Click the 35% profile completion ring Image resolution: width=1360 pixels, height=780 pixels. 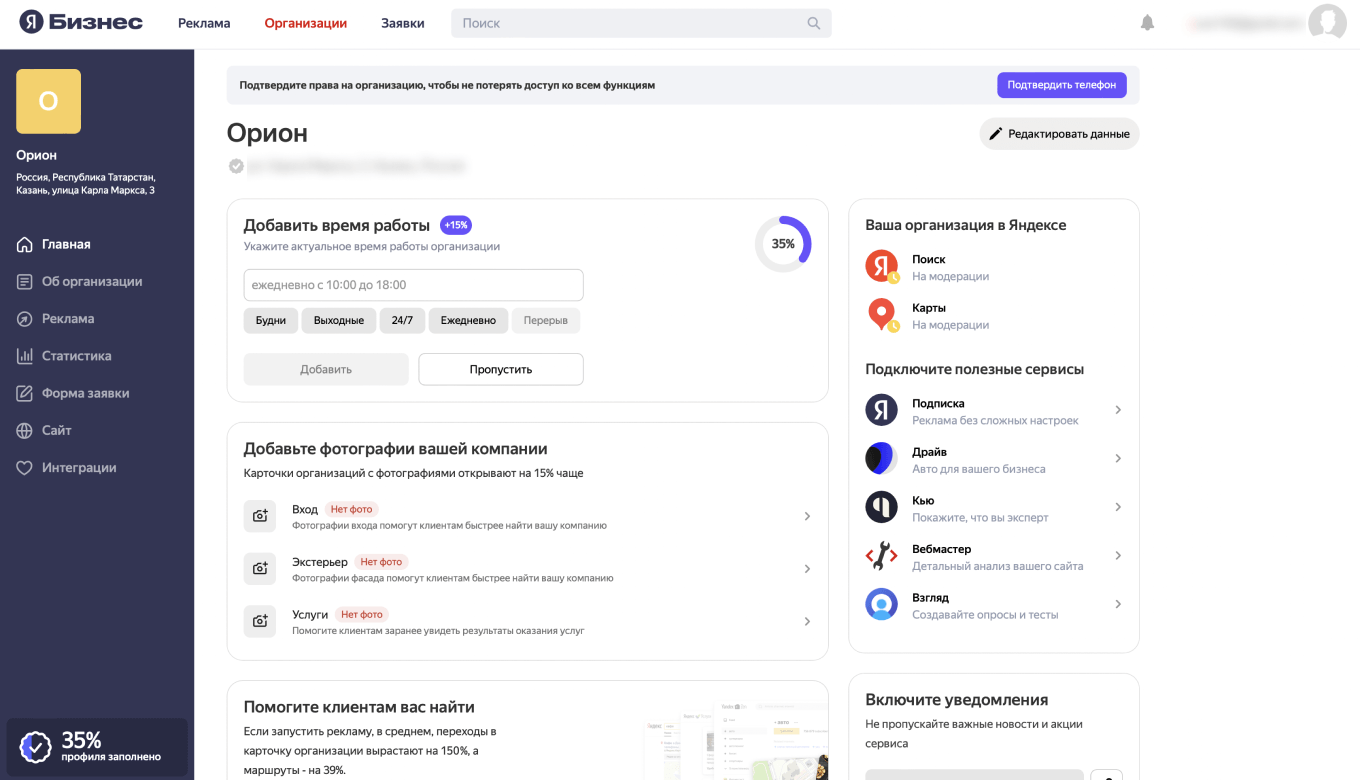pyautogui.click(x=783, y=242)
